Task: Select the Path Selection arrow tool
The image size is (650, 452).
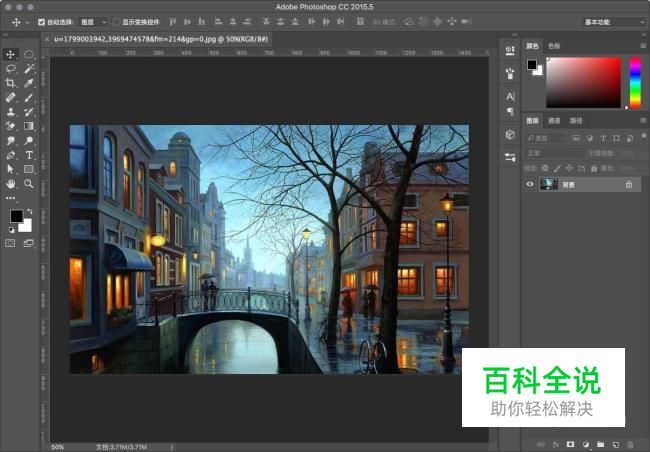Action: (x=10, y=169)
